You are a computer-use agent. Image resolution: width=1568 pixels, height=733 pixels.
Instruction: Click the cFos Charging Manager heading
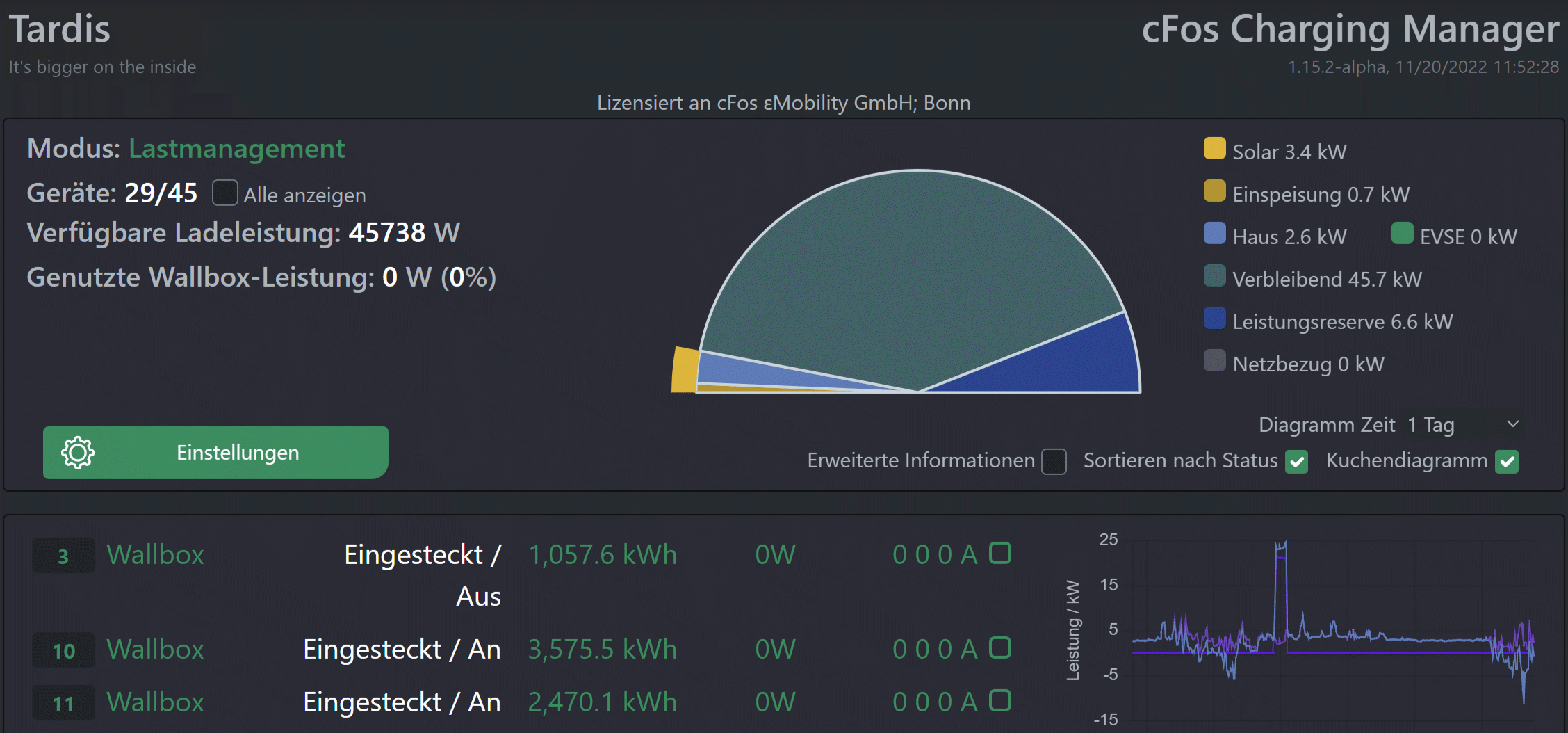(1350, 29)
